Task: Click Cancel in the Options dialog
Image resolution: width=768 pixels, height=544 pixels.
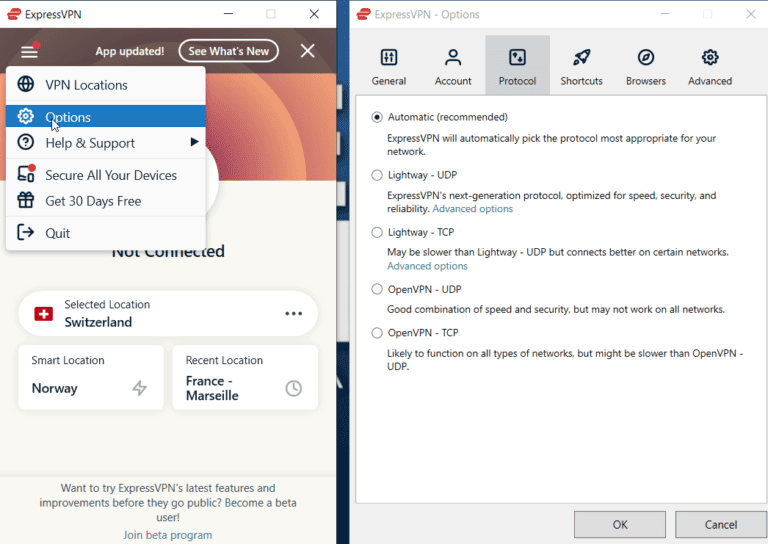Action: 720,524
